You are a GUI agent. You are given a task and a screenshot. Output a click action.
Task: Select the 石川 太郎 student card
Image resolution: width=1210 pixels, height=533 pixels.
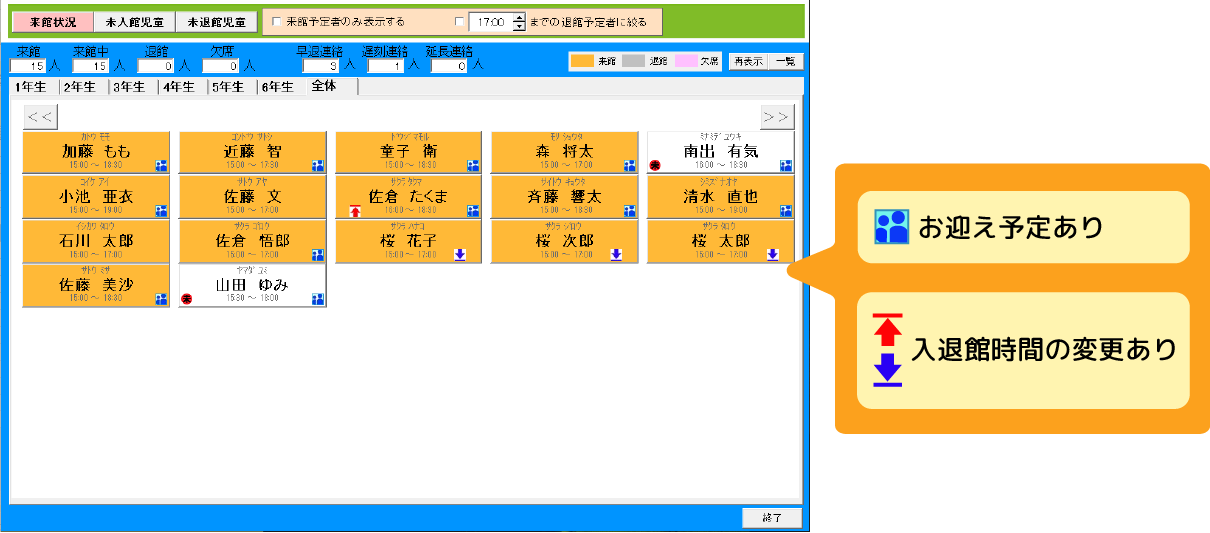click(x=96, y=241)
